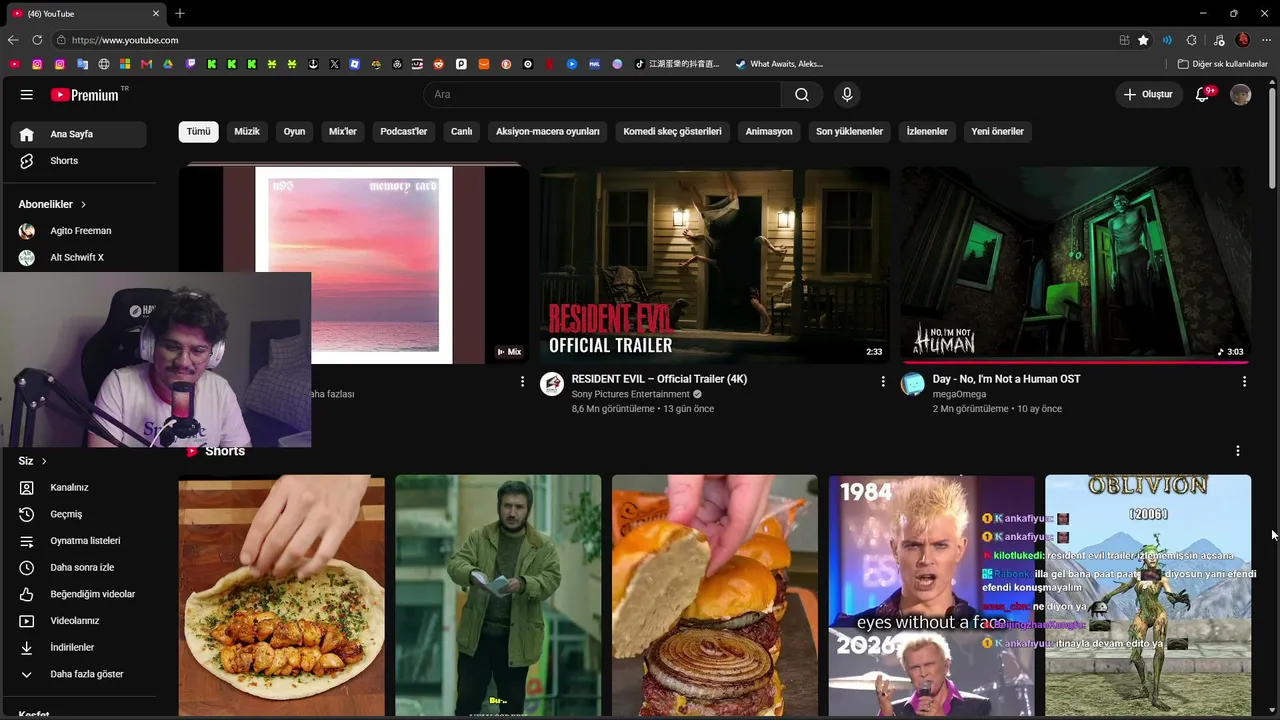Open Daha sonra izle list
This screenshot has width=1280, height=720.
coord(79,568)
